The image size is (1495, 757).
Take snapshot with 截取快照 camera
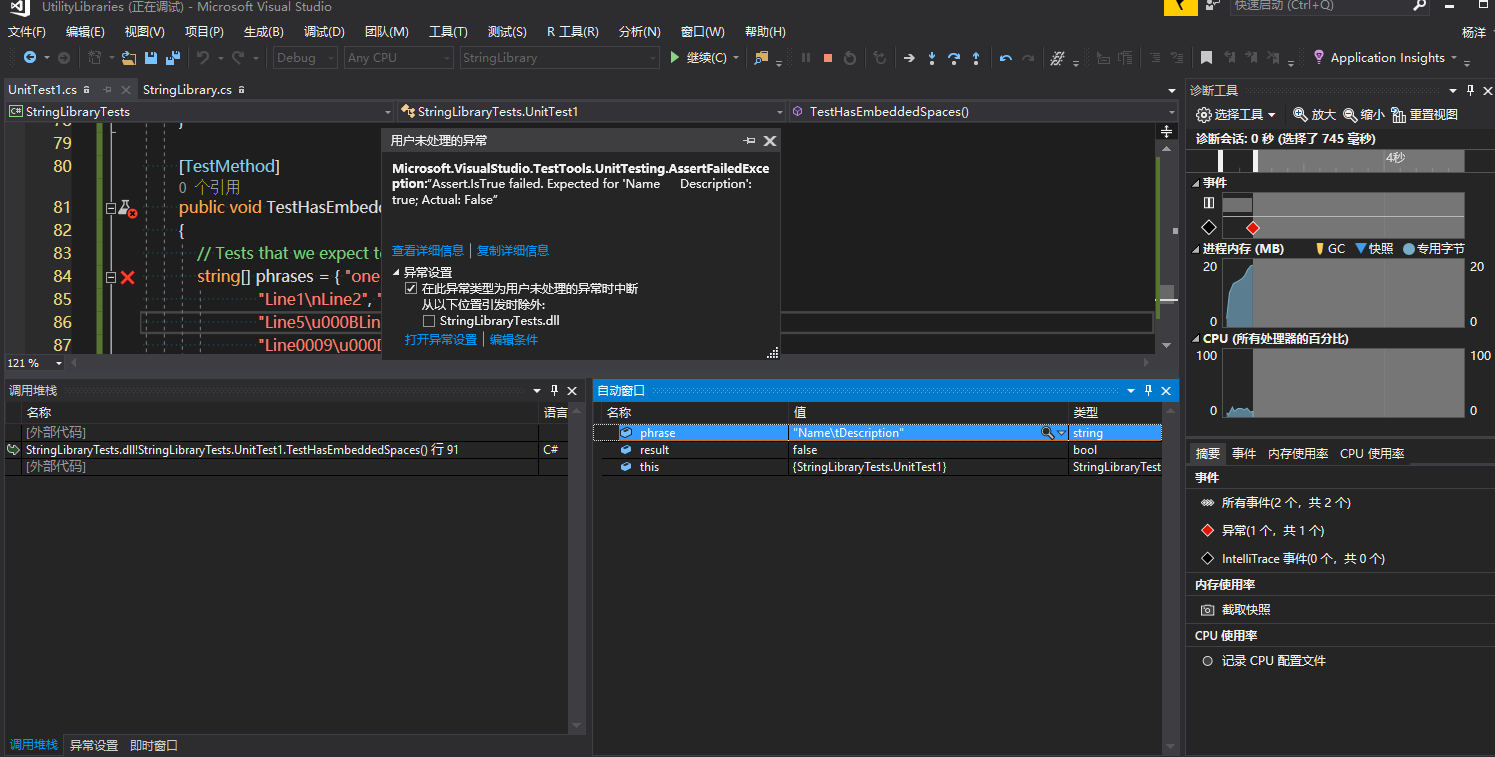[1208, 609]
